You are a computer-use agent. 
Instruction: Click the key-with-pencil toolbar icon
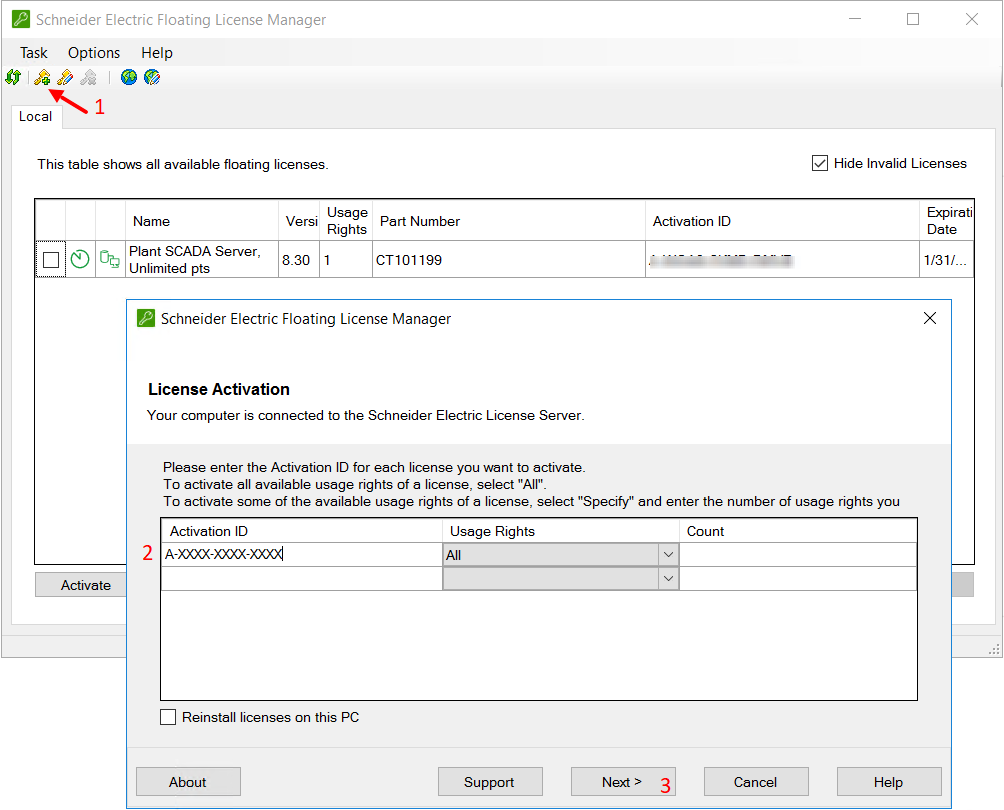(x=65, y=77)
